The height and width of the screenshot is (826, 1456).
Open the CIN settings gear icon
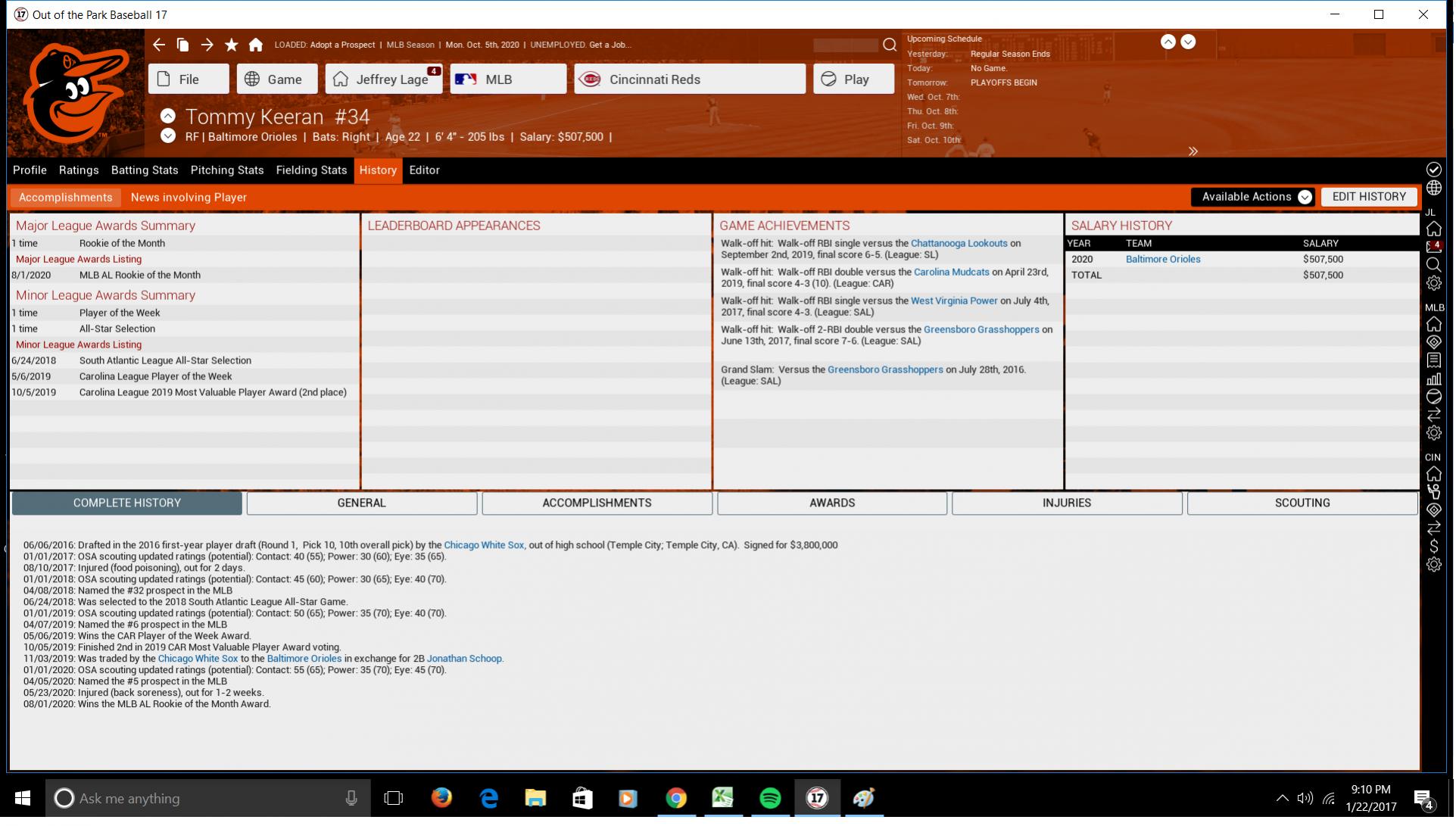[x=1433, y=565]
